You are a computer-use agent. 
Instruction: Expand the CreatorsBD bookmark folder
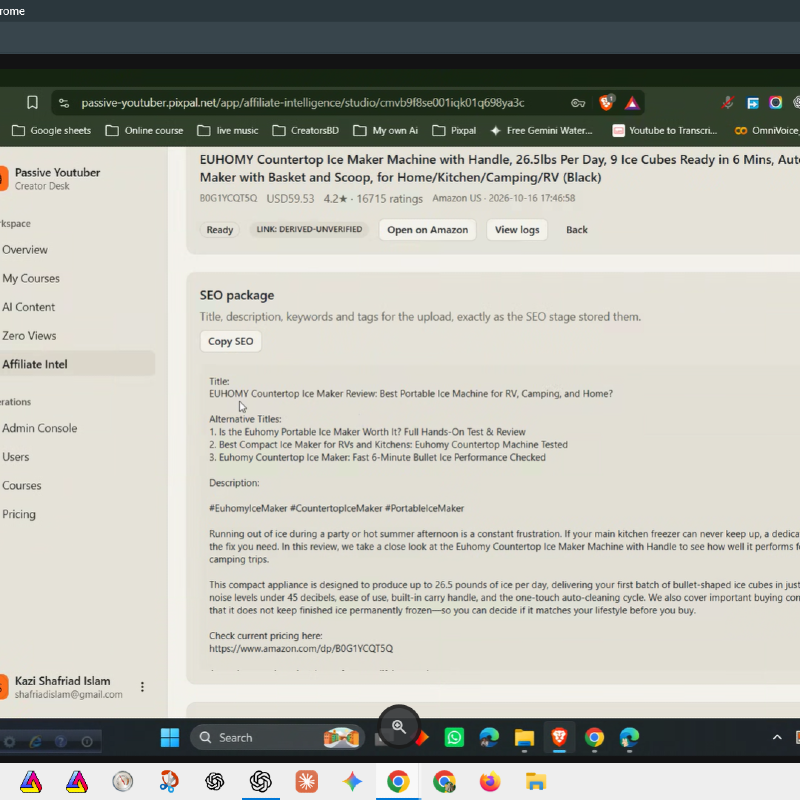(305, 131)
